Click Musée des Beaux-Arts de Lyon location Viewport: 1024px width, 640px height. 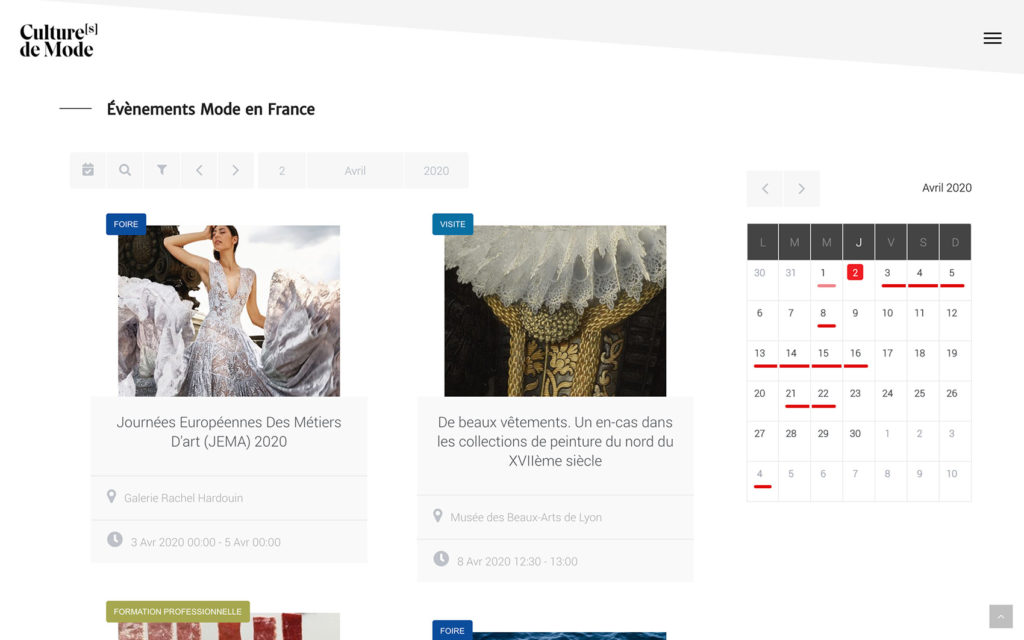click(526, 517)
